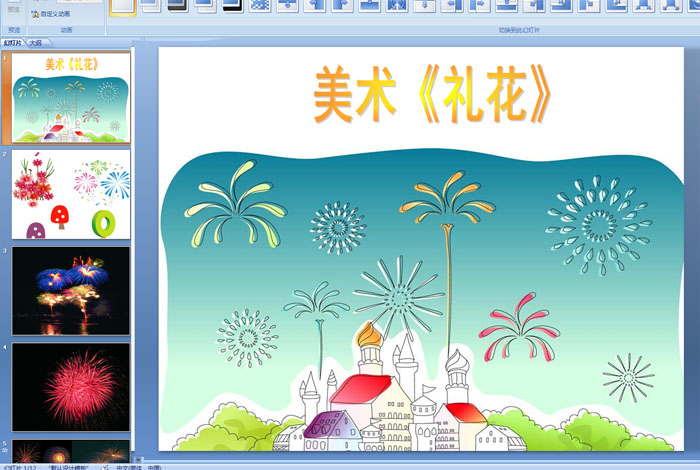Click the thumbnail pane scroll-down arrow
Image resolution: width=700 pixels, height=470 pixels.
click(x=138, y=459)
